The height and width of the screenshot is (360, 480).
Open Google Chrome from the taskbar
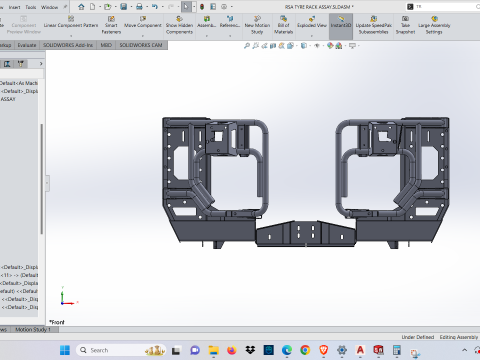pyautogui.click(x=305, y=350)
